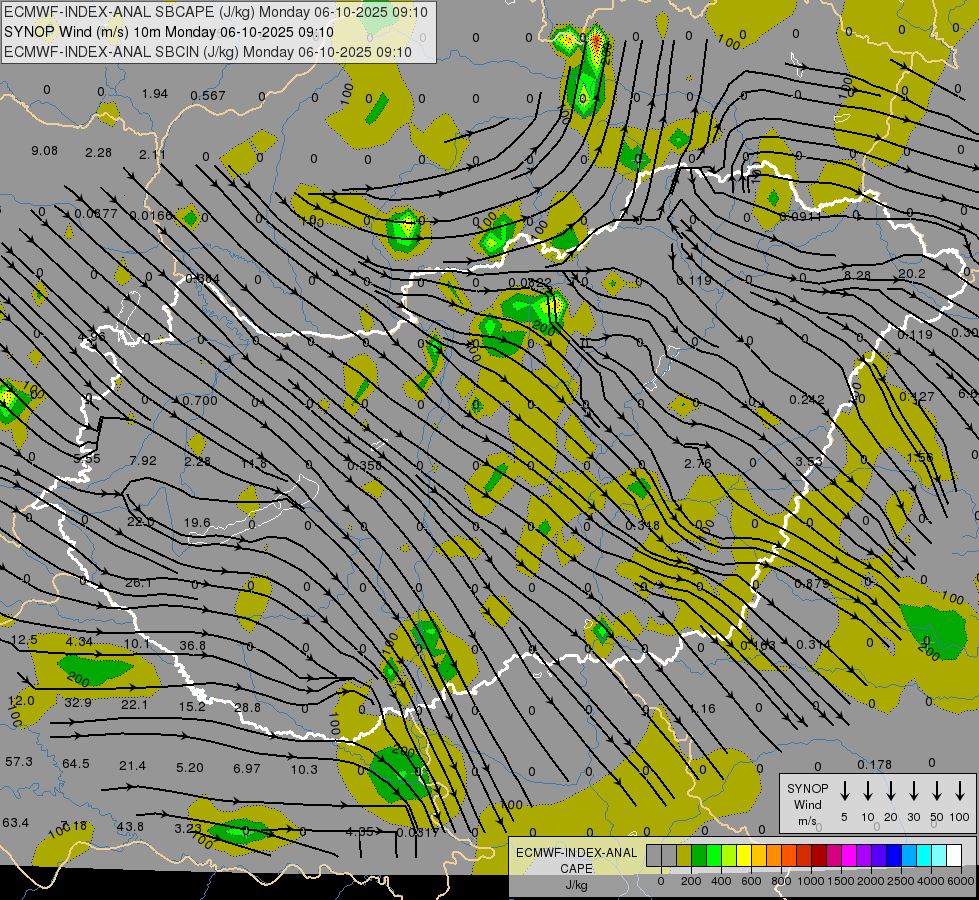This screenshot has width=979, height=900.
Task: Click the map value 63.4
Action: (x=16, y=822)
